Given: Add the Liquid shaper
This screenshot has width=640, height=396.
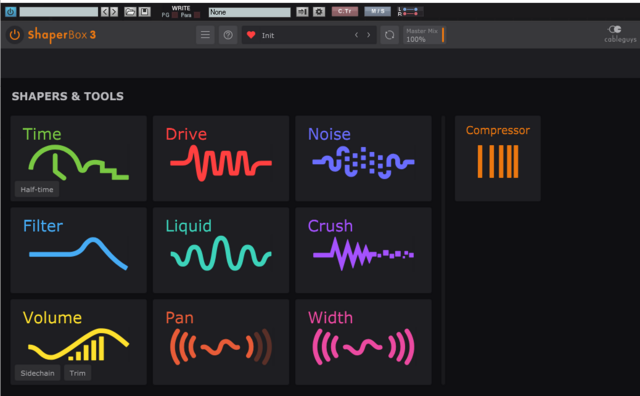Looking at the screenshot, I should point(221,250).
